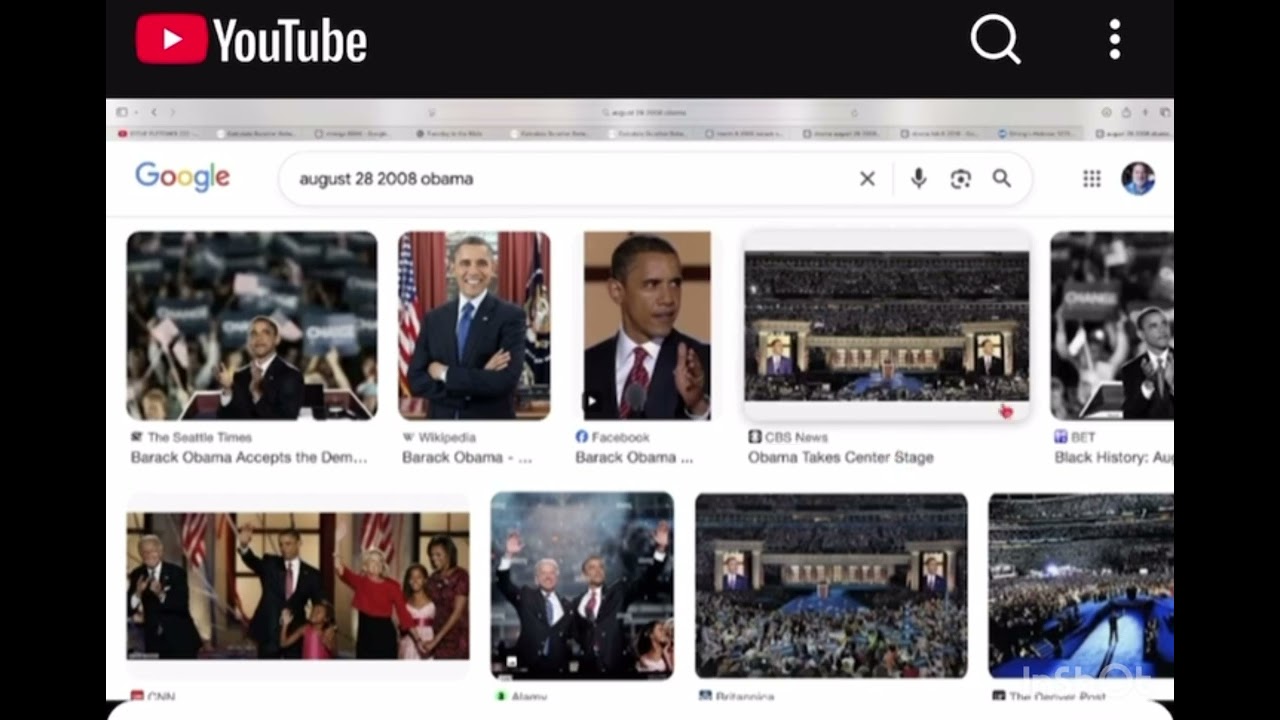The height and width of the screenshot is (720, 1280).
Task: Go back using the browser back arrow
Action: click(x=153, y=112)
